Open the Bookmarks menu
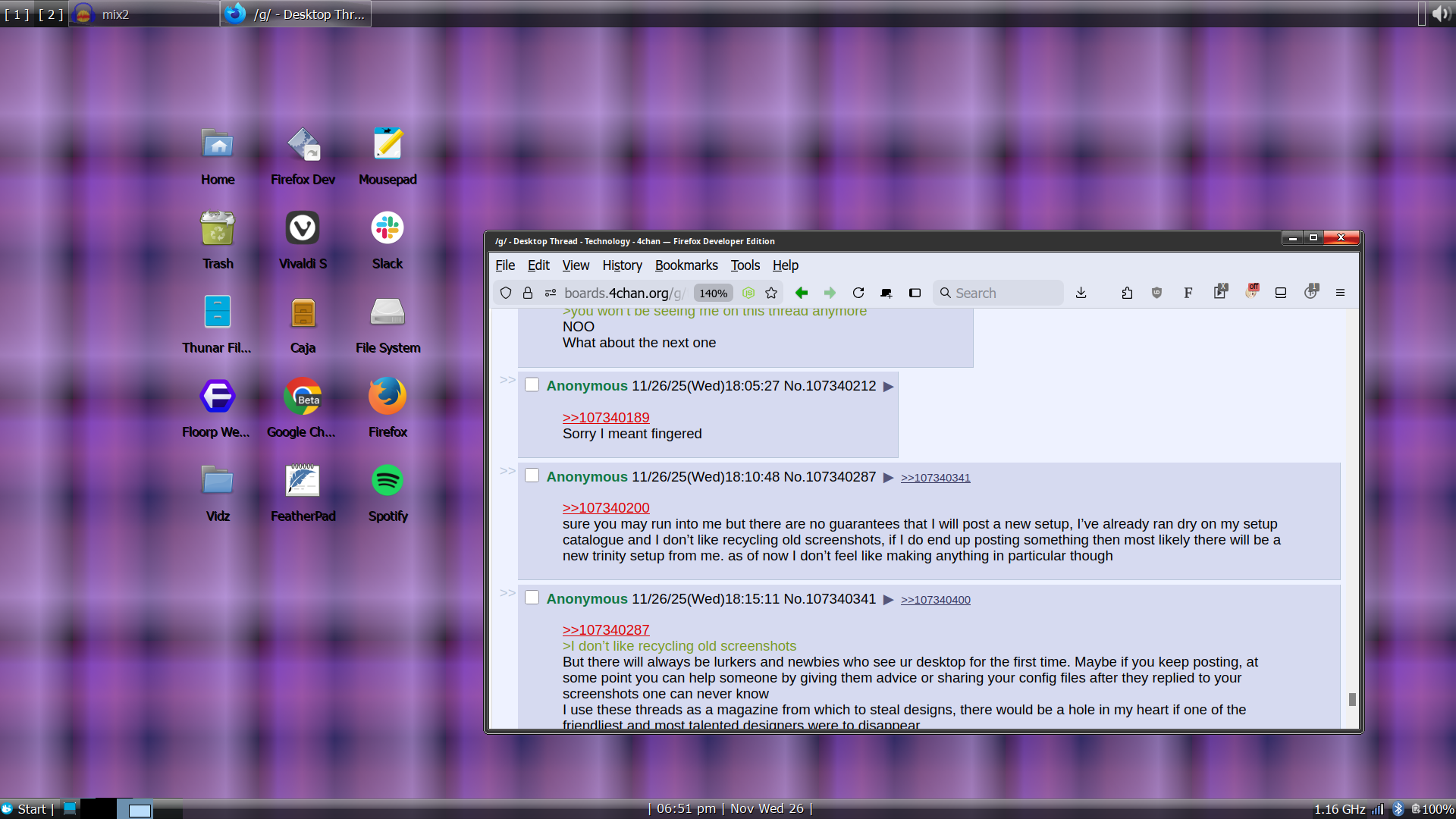1456x819 pixels. tap(686, 265)
